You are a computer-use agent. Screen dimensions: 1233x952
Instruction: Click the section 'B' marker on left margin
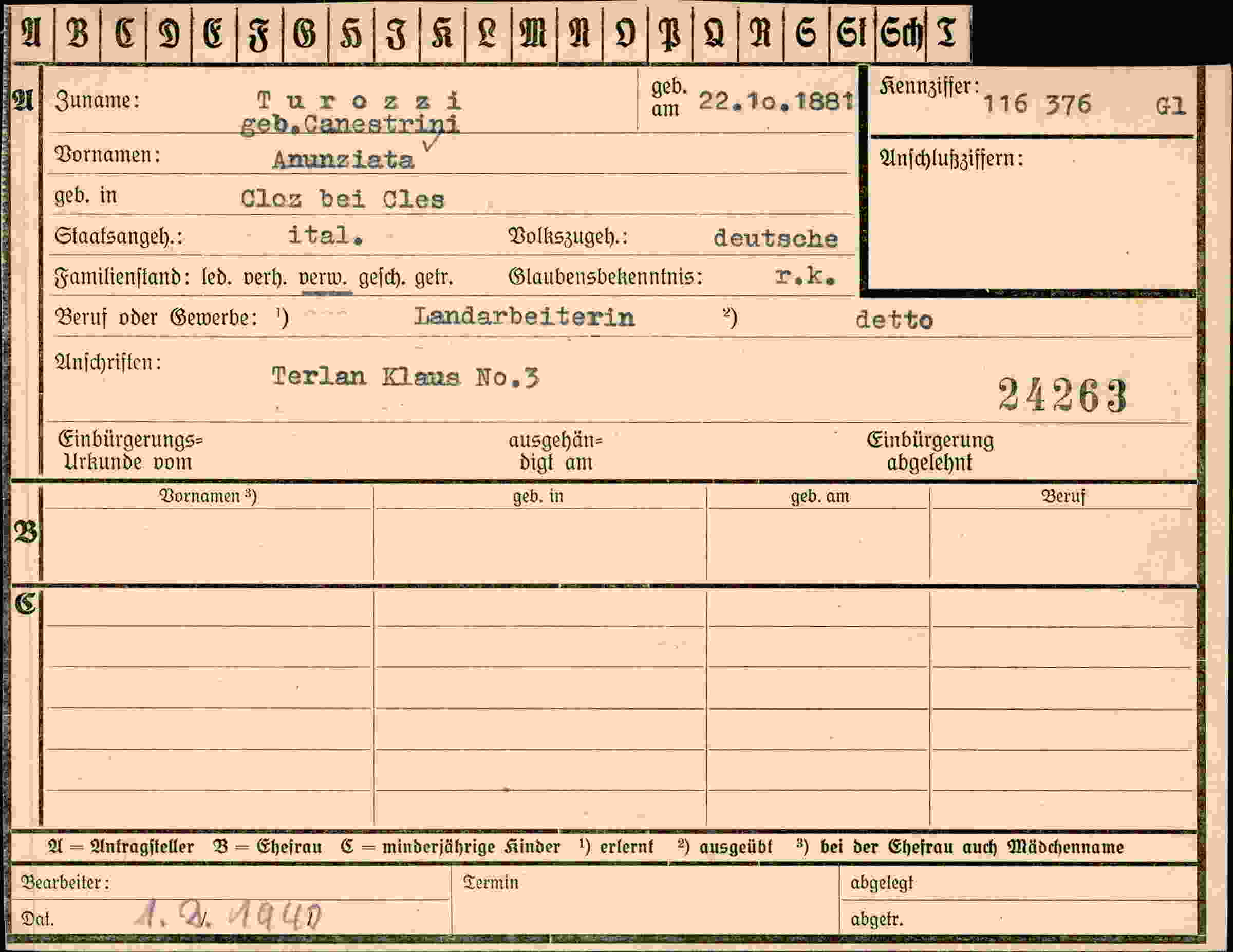coord(25,532)
